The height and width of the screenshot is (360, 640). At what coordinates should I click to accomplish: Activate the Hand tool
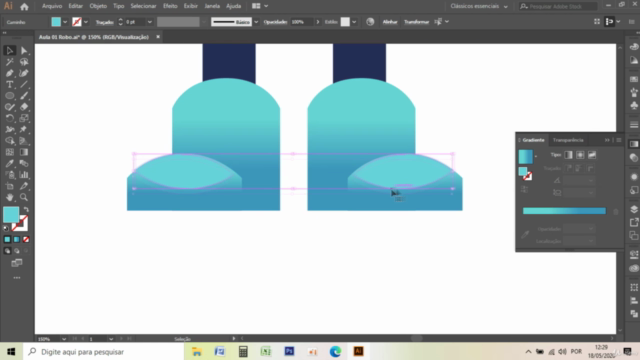click(10, 198)
